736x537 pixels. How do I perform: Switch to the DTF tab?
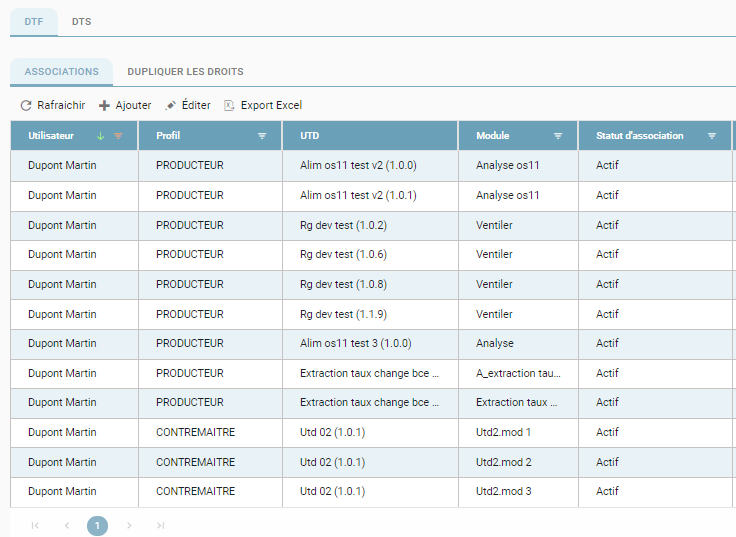[x=34, y=22]
